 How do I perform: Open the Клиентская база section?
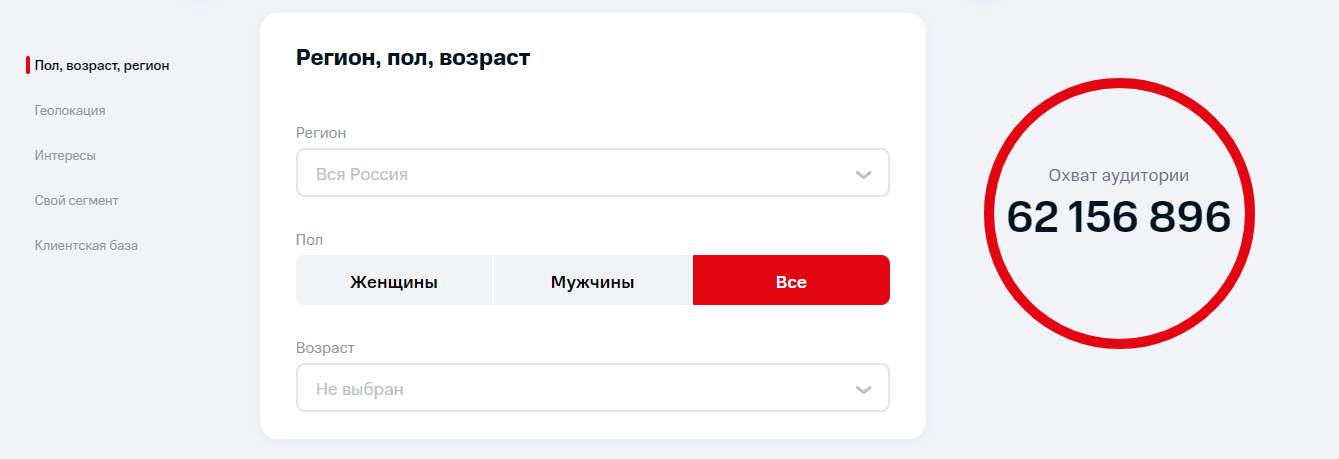(86, 246)
